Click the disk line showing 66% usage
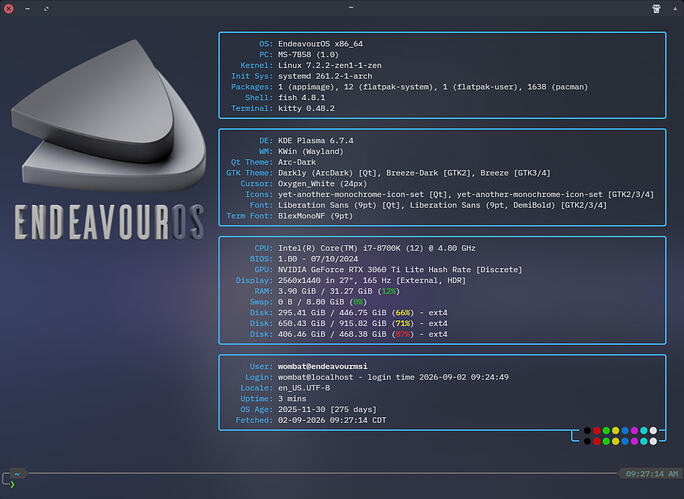684x499 pixels. pyautogui.click(x=363, y=313)
